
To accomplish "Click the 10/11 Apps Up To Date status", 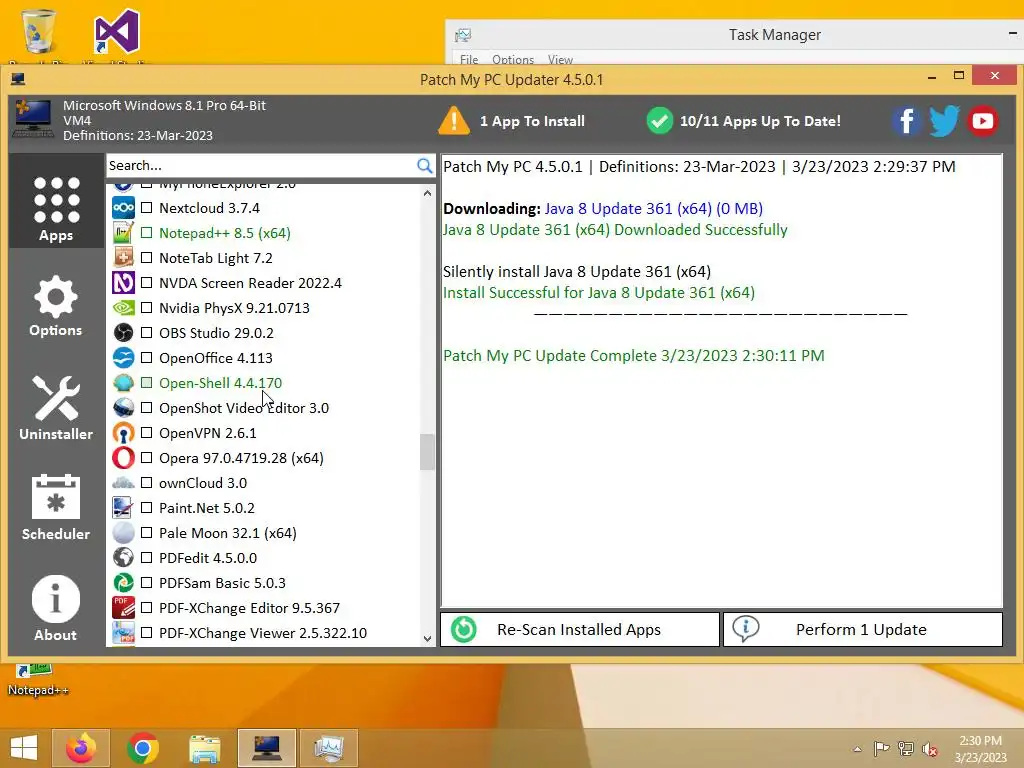I will pos(760,121).
